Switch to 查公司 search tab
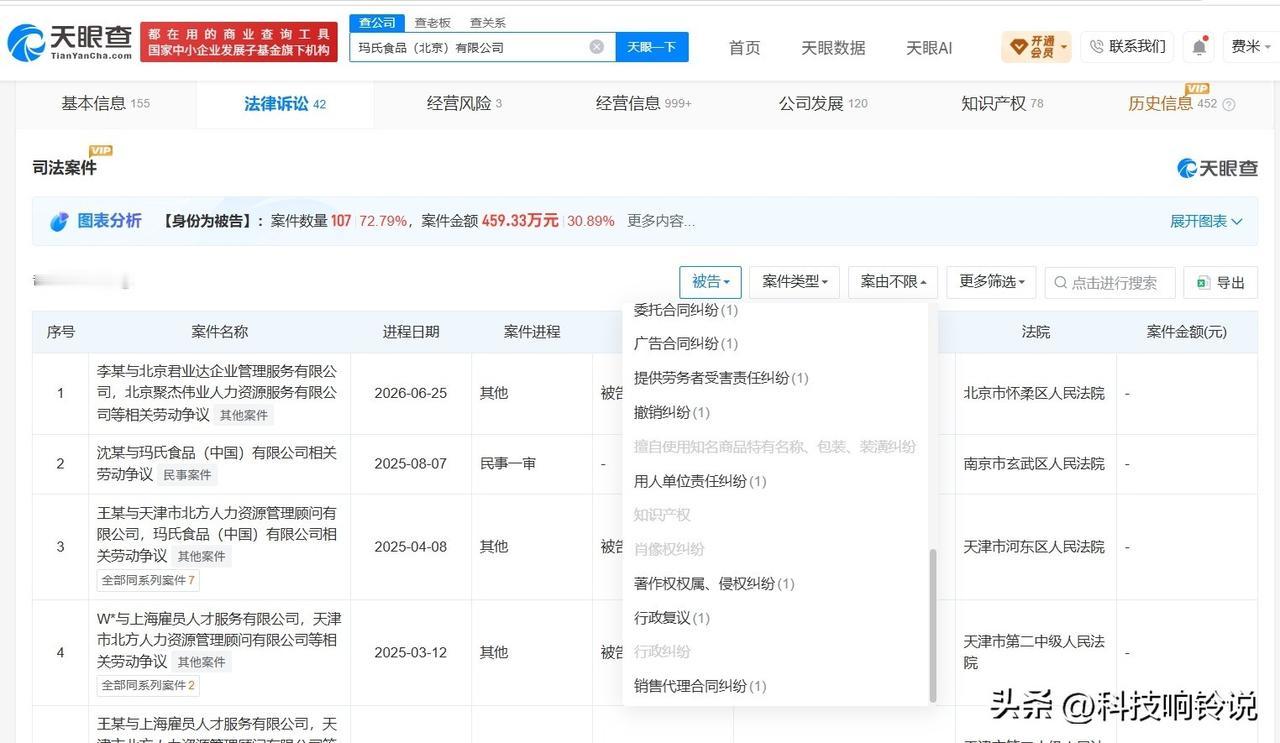Viewport: 1280px width, 743px height. click(377, 23)
